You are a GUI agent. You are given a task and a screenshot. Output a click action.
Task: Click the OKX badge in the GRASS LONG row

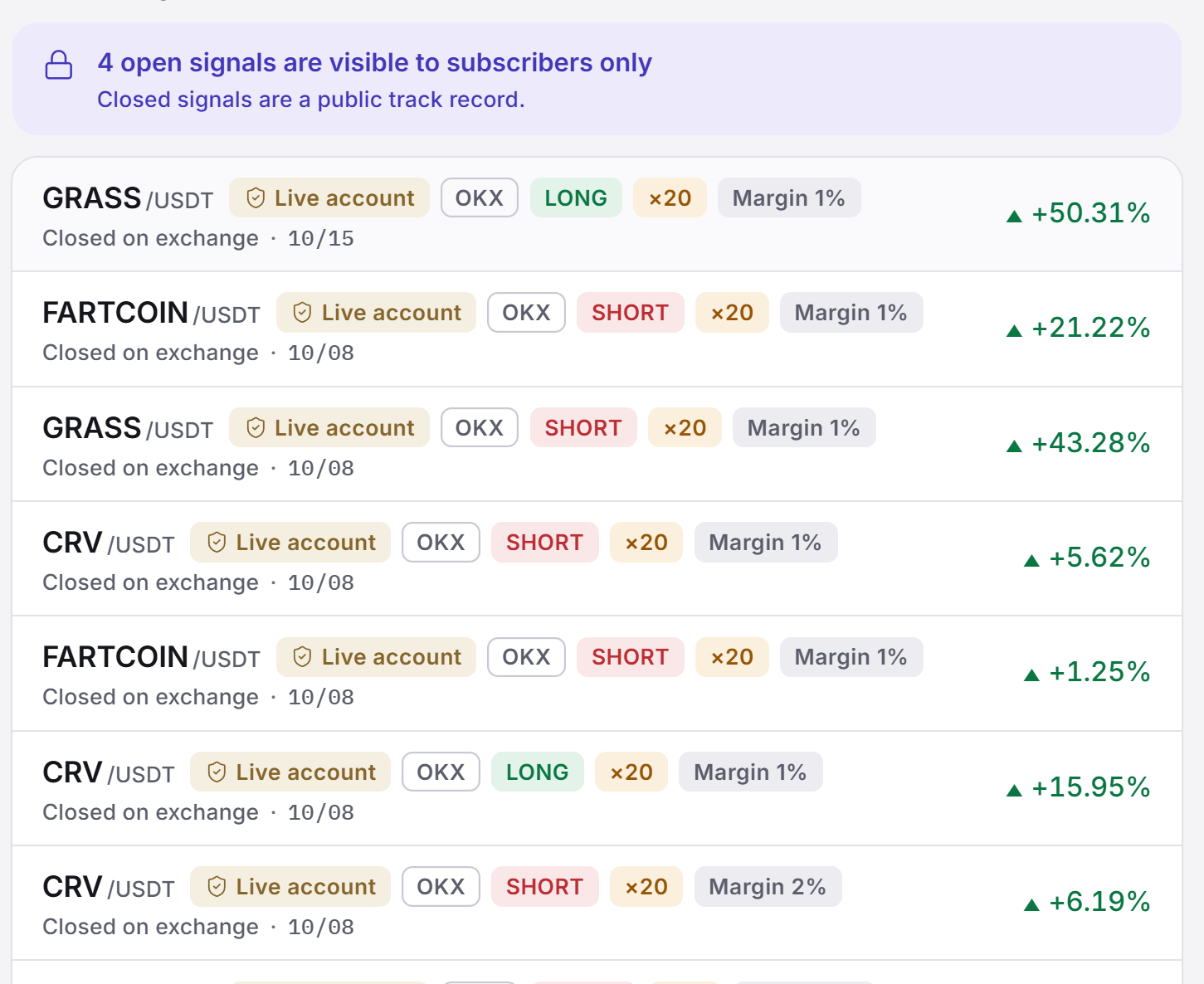click(x=480, y=198)
